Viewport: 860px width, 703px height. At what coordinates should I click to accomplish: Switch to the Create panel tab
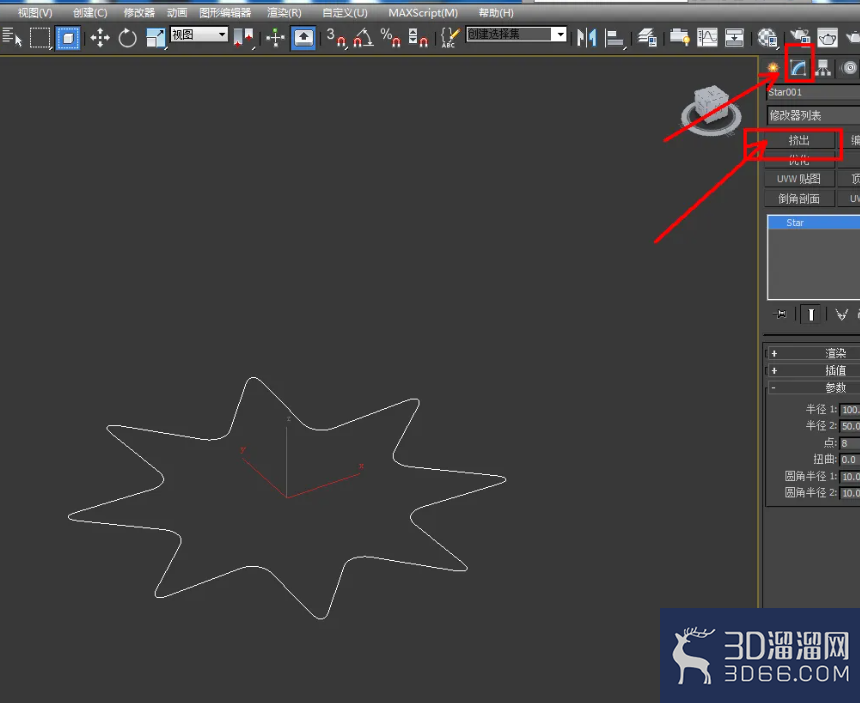click(773, 68)
